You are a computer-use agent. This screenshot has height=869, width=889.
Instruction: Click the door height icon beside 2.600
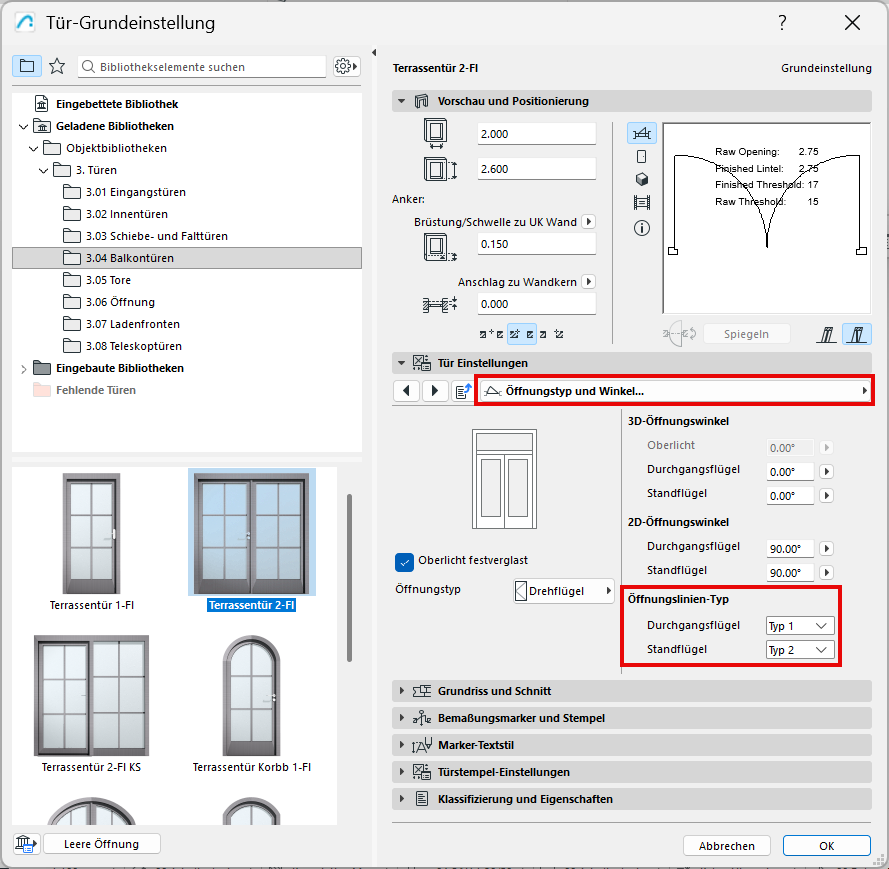(x=440, y=169)
